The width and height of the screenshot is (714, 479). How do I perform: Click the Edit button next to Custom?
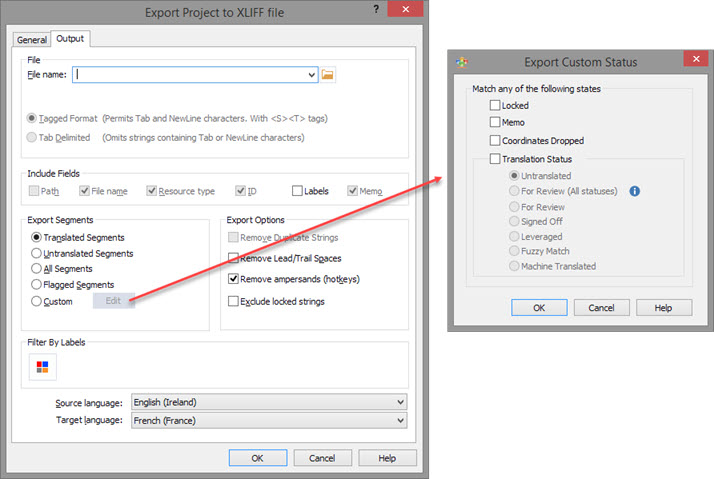114,301
